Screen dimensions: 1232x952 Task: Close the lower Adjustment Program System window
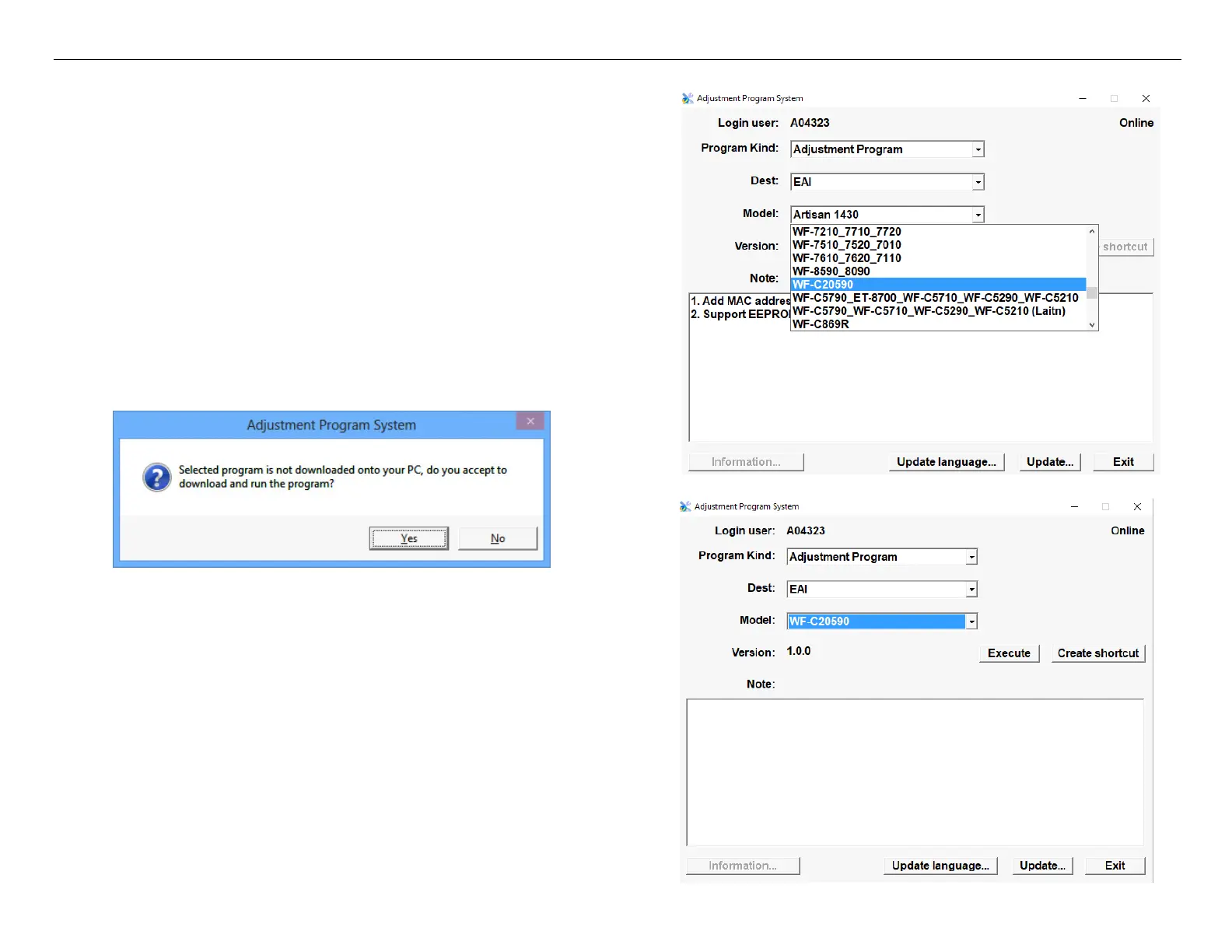1137,506
